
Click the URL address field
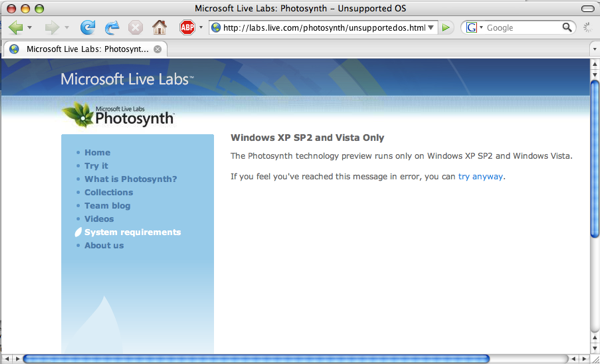click(324, 28)
